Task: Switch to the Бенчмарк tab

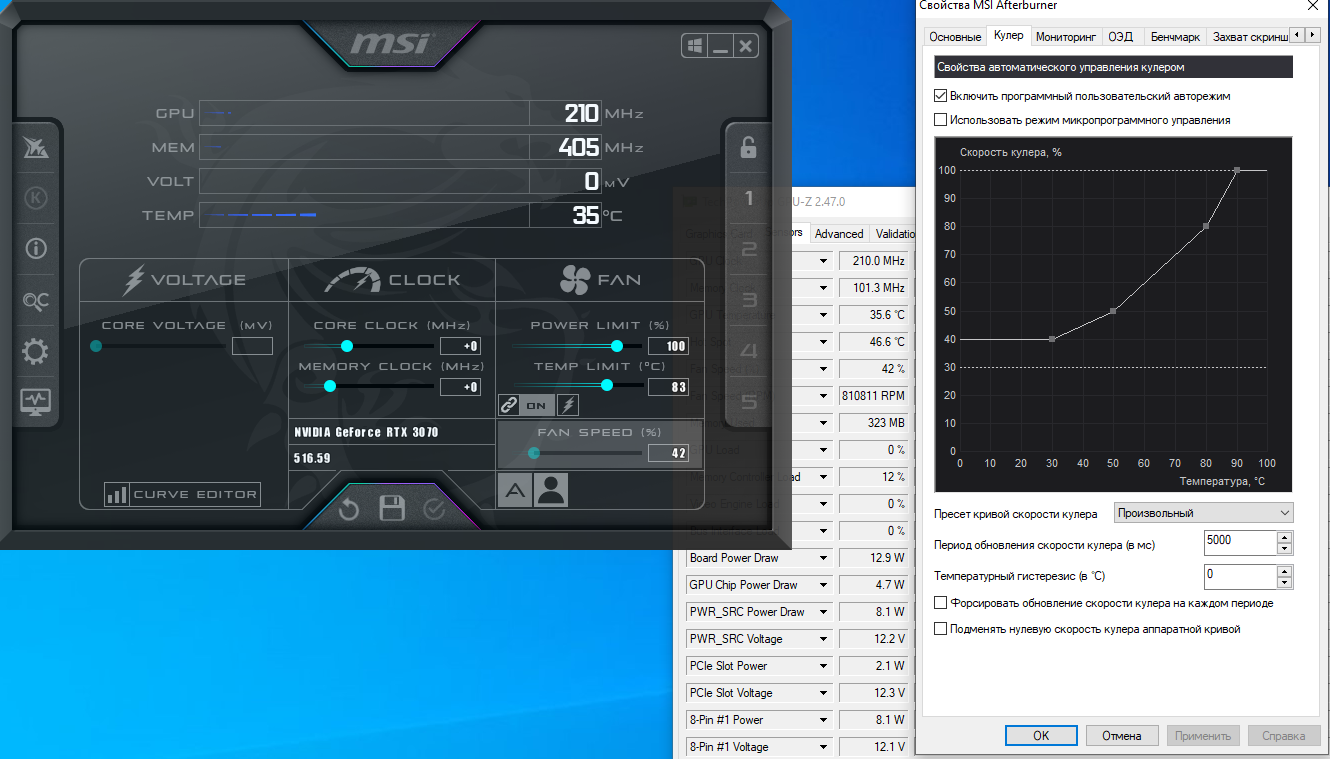Action: (1175, 37)
